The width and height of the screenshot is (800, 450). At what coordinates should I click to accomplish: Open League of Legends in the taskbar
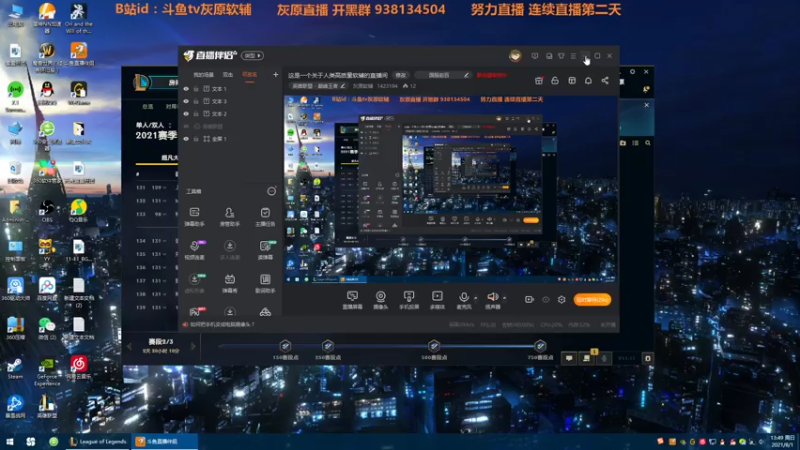pos(98,441)
